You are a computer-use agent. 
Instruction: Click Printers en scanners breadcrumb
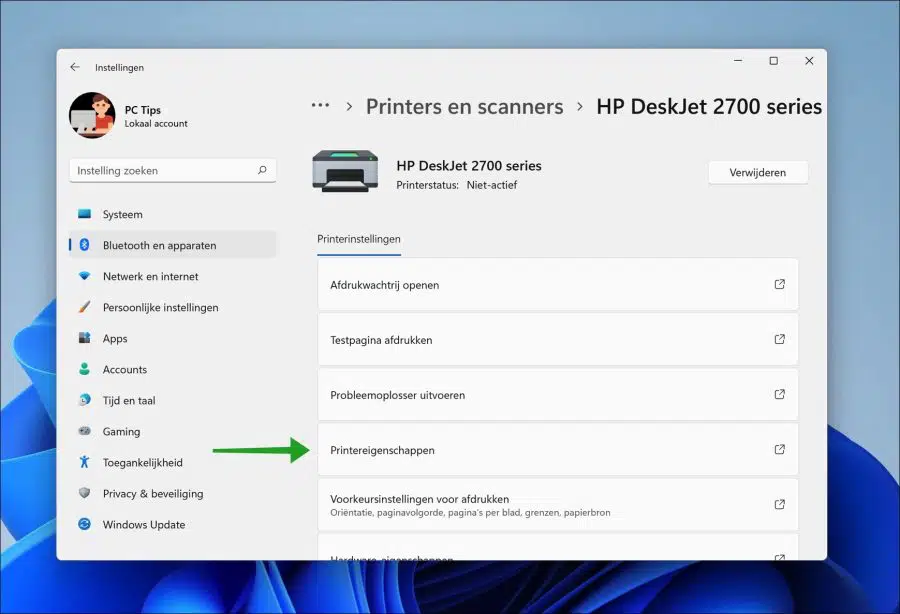point(464,107)
